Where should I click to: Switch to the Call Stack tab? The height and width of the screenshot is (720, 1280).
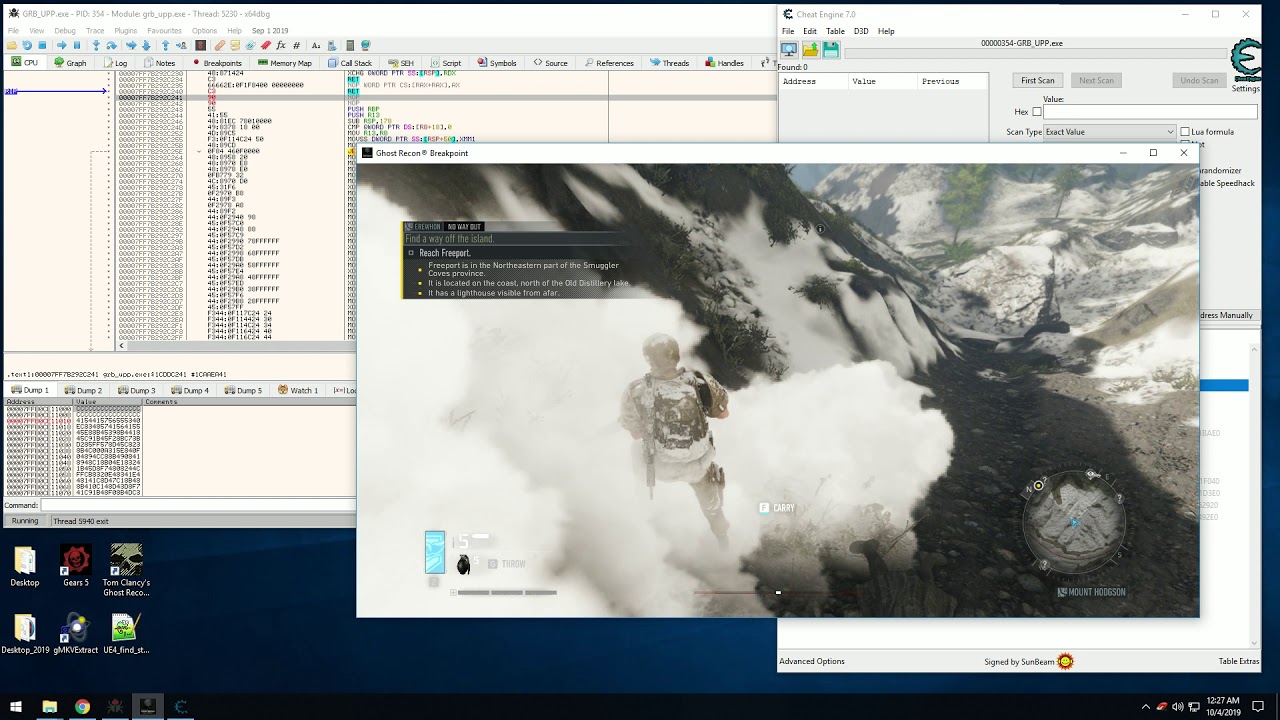coord(350,63)
